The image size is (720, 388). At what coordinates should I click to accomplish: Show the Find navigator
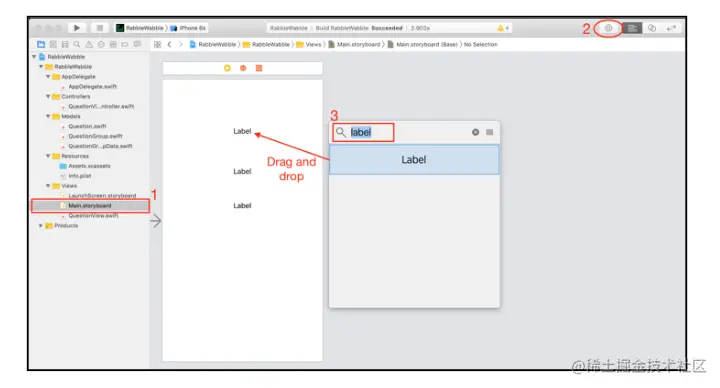pyautogui.click(x=77, y=45)
